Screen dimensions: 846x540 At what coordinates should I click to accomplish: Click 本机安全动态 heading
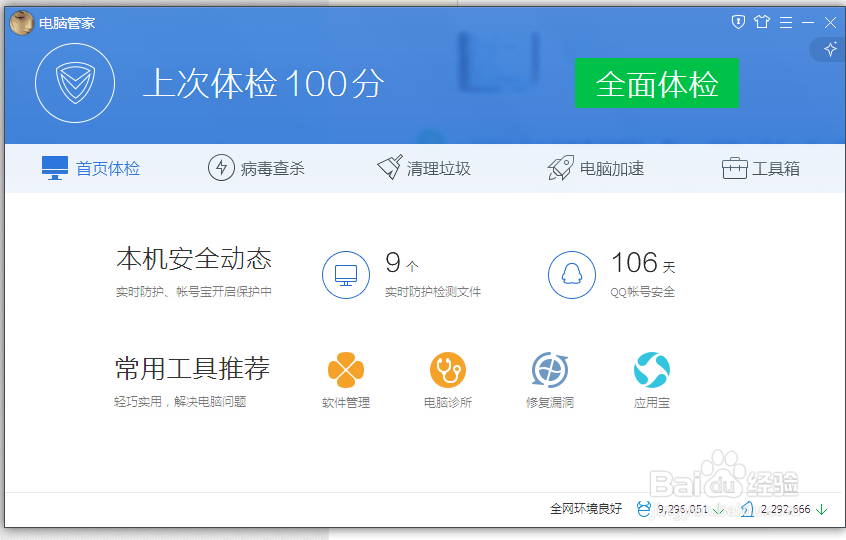(x=194, y=259)
